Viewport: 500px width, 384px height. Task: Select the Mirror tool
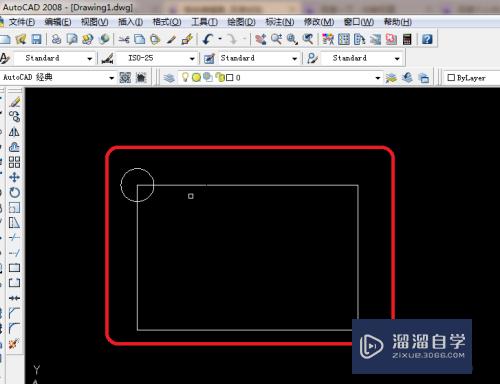tap(15, 132)
